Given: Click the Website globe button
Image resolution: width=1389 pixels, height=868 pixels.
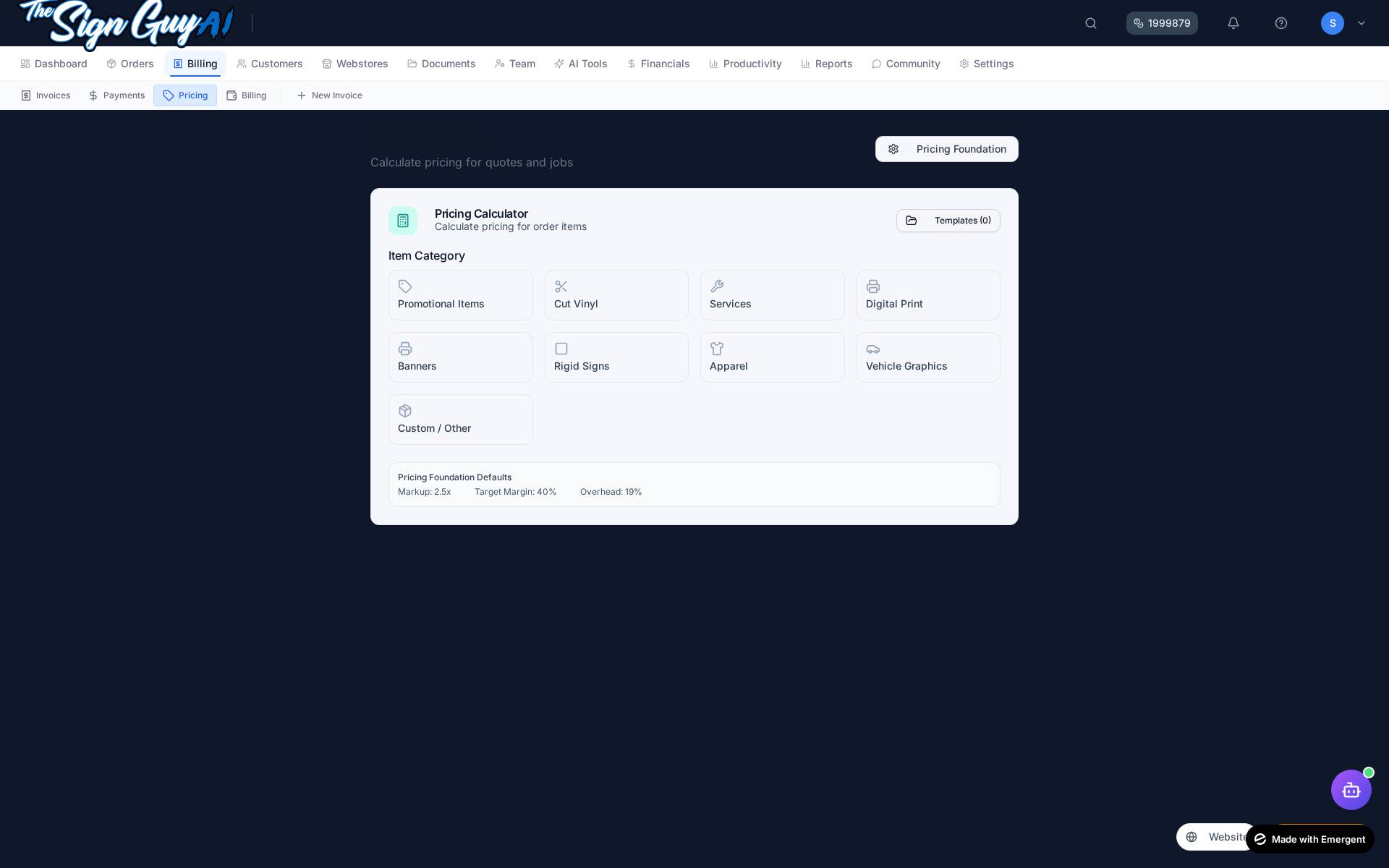Looking at the screenshot, I should pos(1215,837).
